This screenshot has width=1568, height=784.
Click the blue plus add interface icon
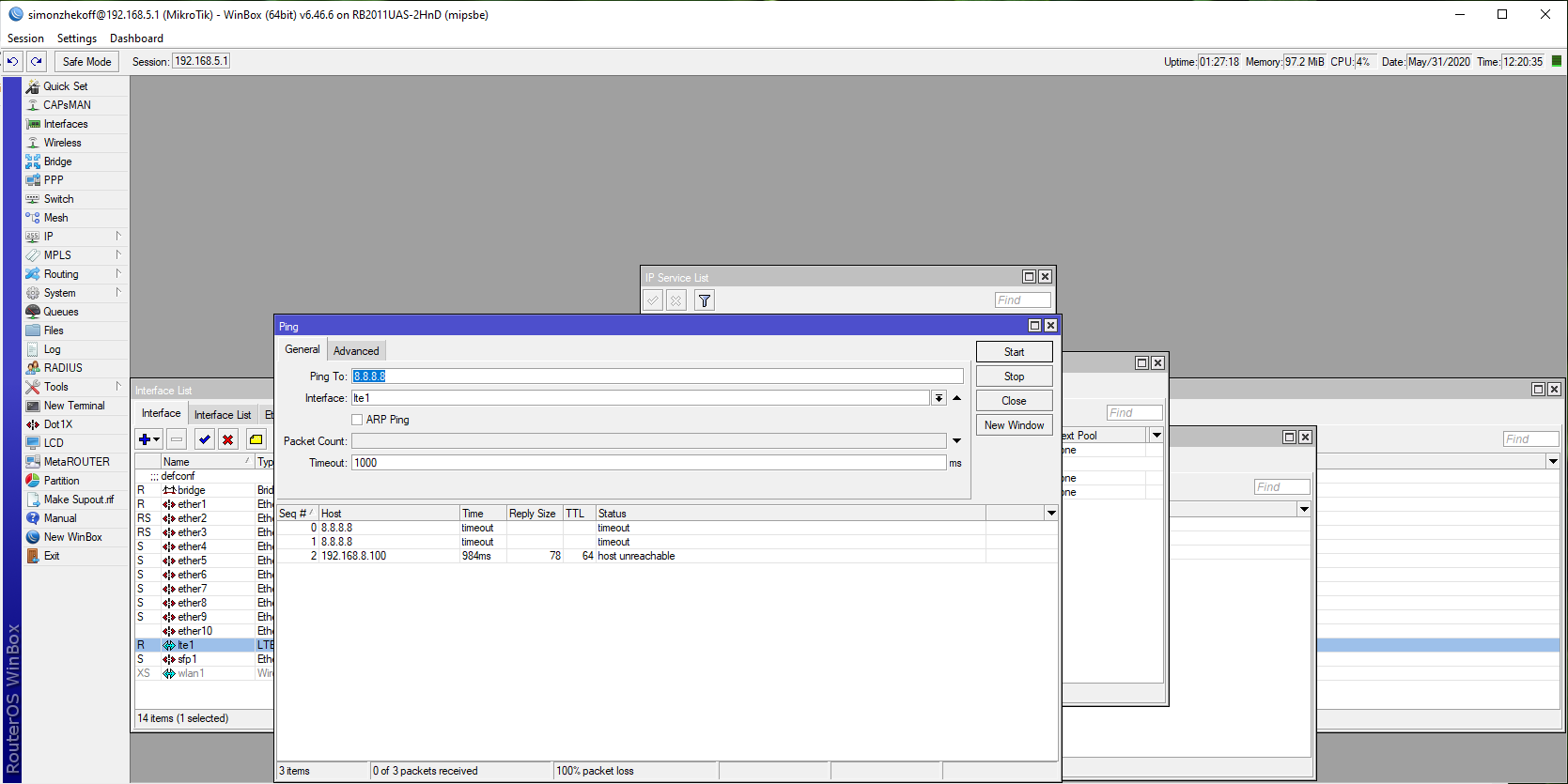coord(145,439)
